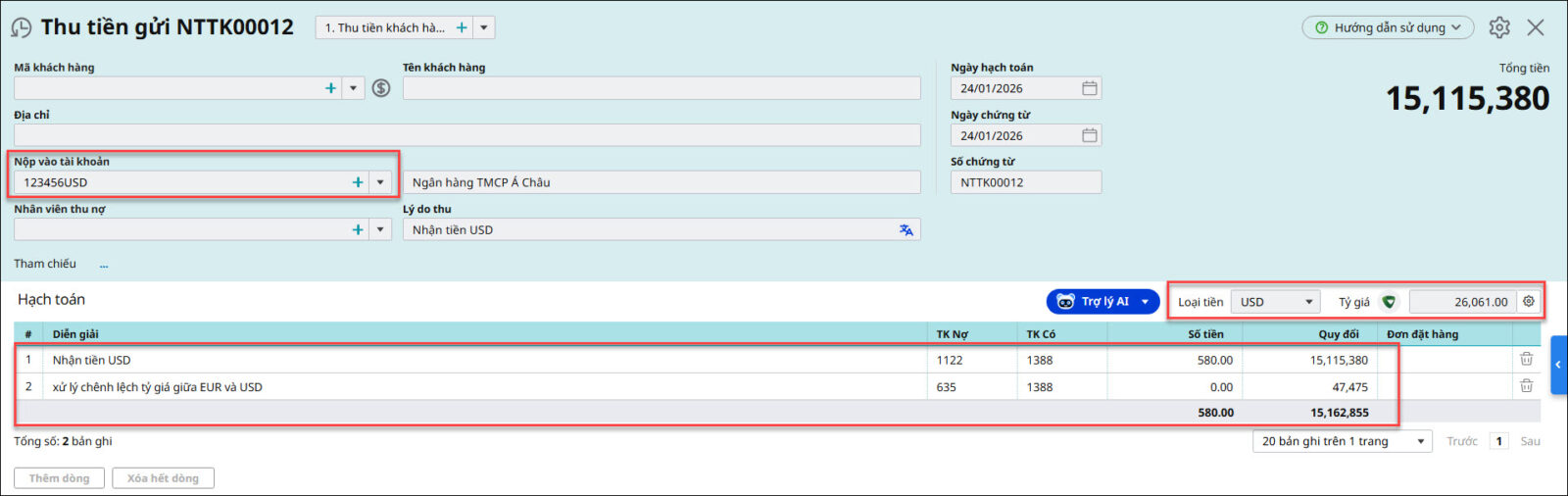Click the dollar sign icon beside customer code
Viewport: 1568px width, 496px height.
[x=381, y=88]
